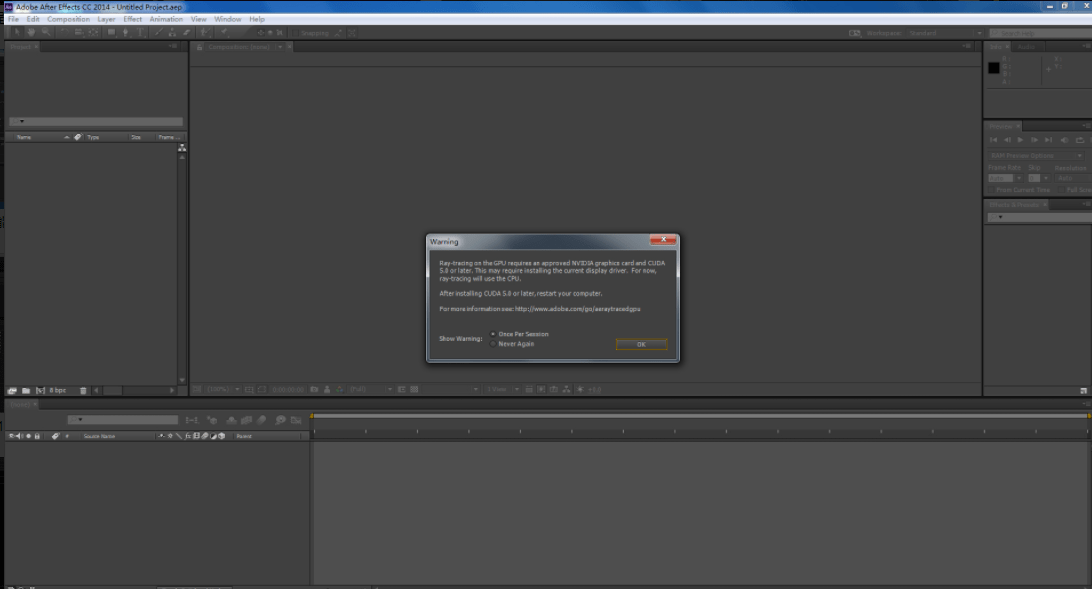Image resolution: width=1092 pixels, height=589 pixels.
Task: Click the snapshot camera icon in Composition panel
Action: click(314, 389)
